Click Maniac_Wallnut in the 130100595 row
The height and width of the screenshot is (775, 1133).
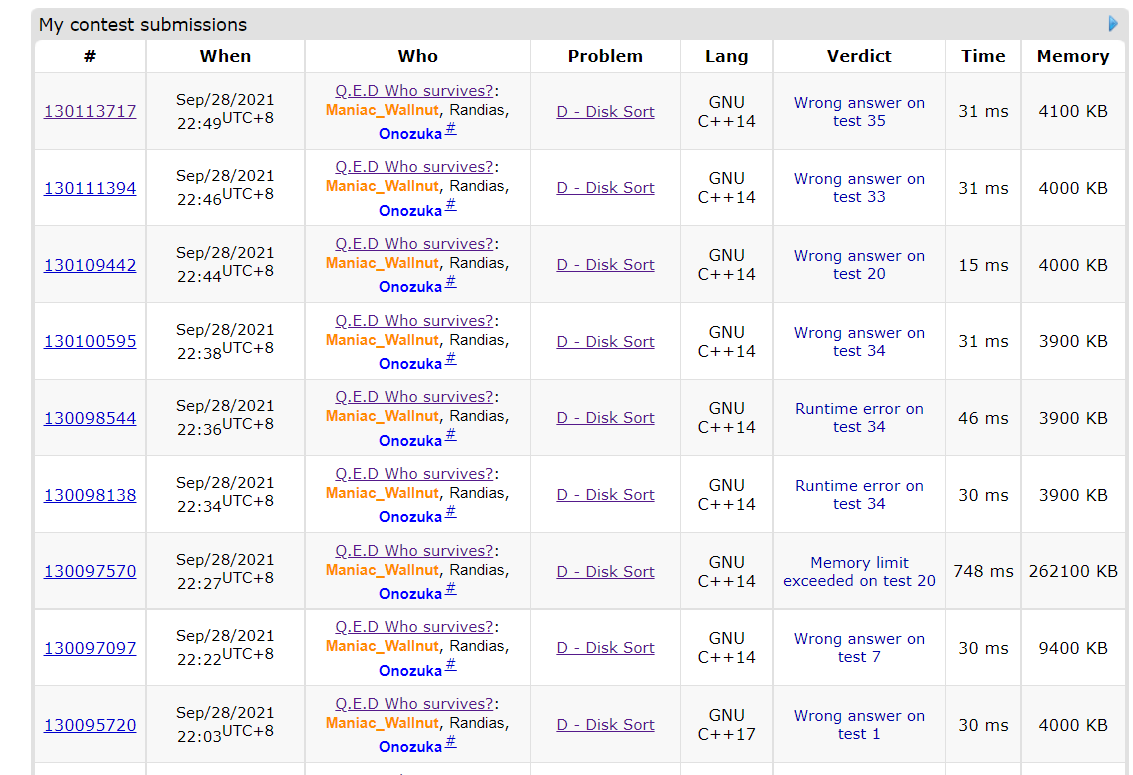coord(382,340)
